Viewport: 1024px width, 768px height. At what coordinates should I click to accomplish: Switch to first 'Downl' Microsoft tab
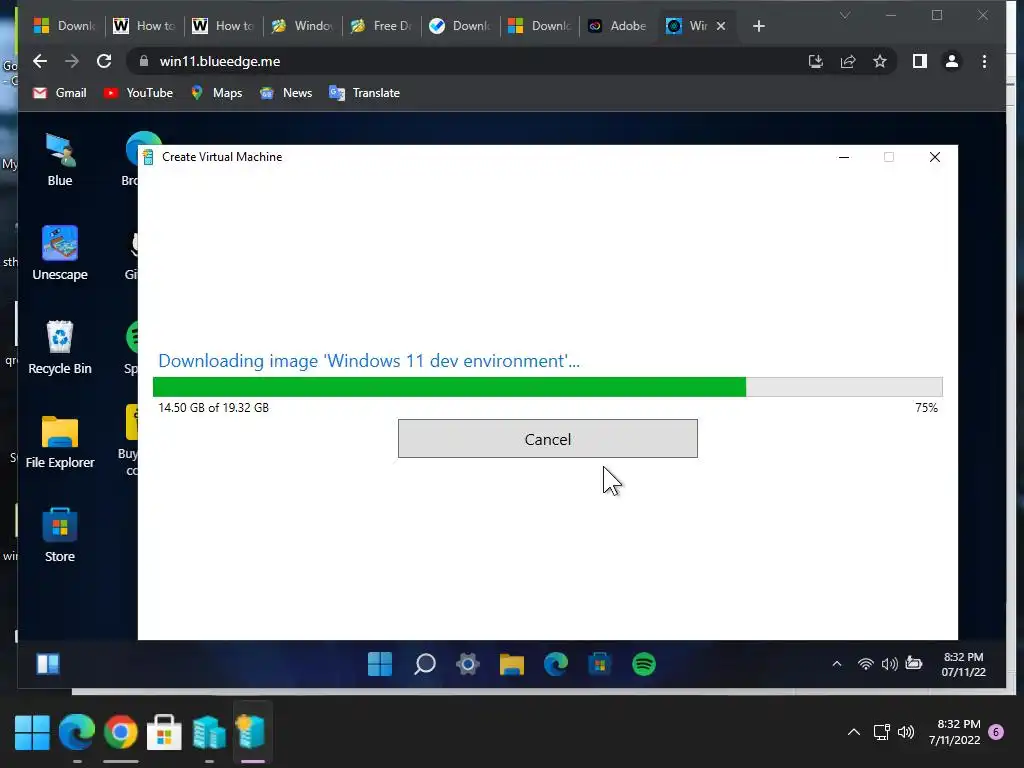coord(65,25)
